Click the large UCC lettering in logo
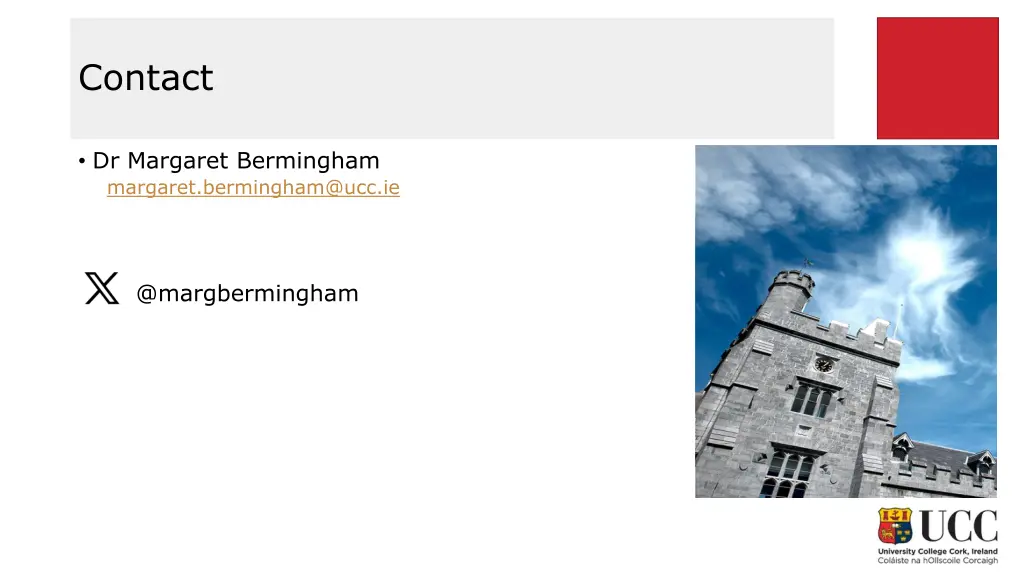This screenshot has width=1024, height=576. 957,526
